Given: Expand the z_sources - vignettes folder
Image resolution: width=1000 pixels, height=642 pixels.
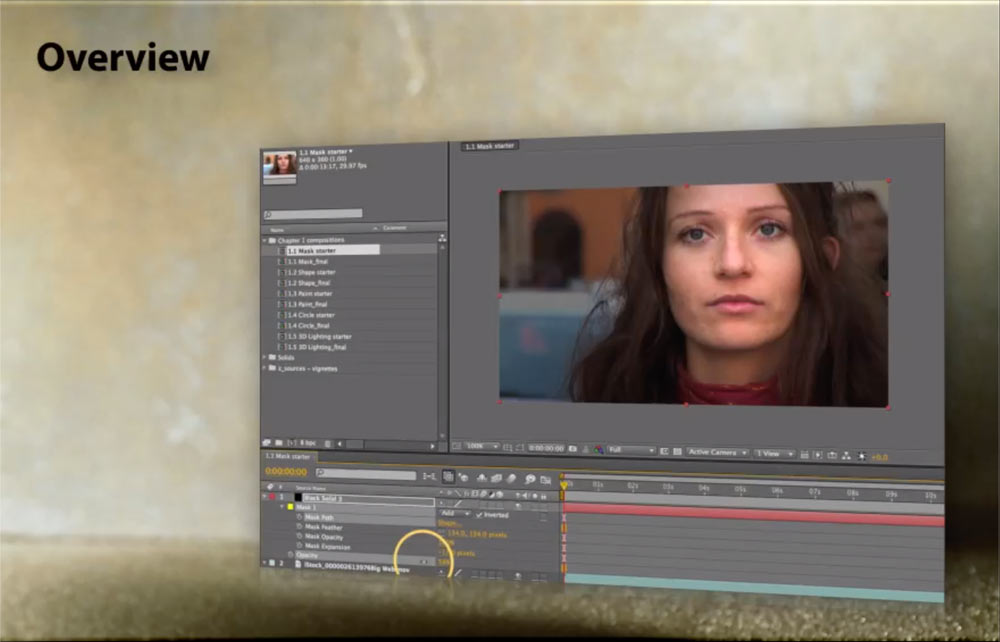Looking at the screenshot, I should 265,368.
